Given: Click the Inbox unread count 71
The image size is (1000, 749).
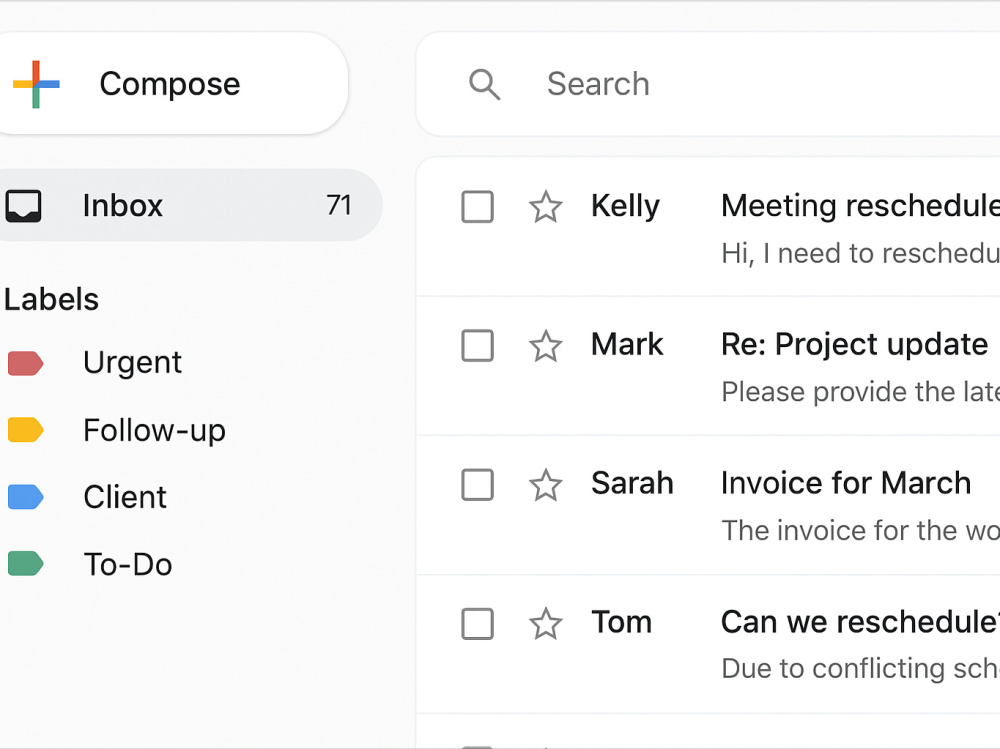Looking at the screenshot, I should (339, 205).
